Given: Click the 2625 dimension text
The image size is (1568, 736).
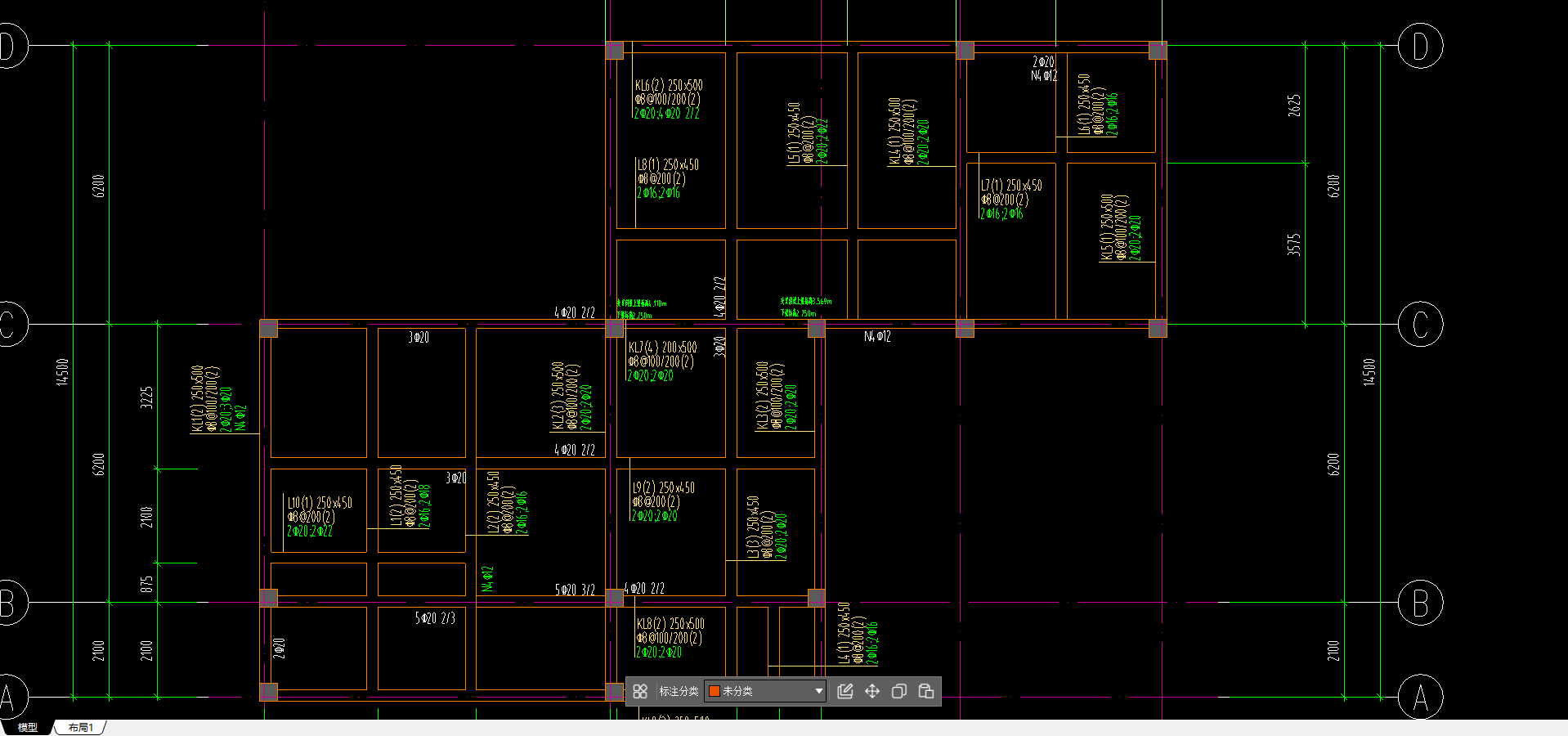Looking at the screenshot, I should pos(1294,105).
